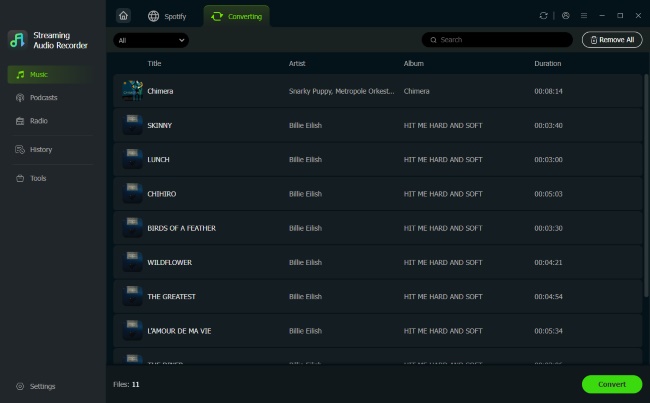Click album cell in the LUNCH row

coord(443,160)
